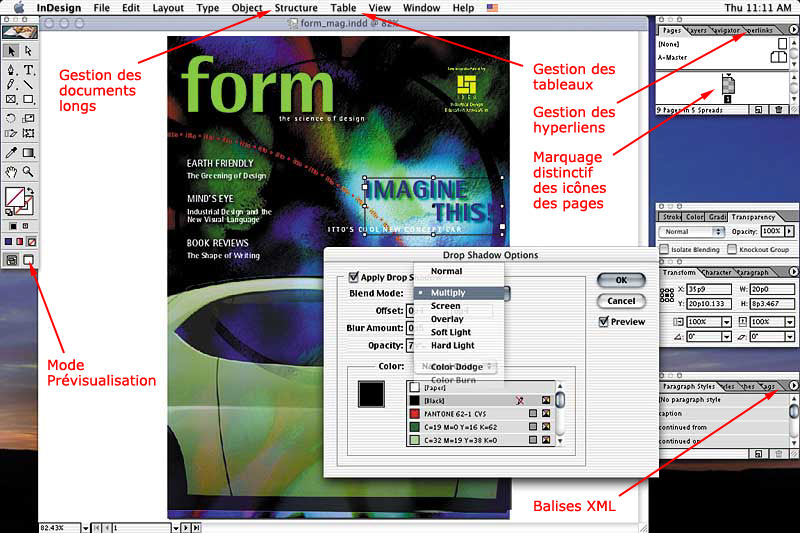Viewport: 800px width, 533px height.
Task: Pick the Free Transform tool
Action: (28, 133)
